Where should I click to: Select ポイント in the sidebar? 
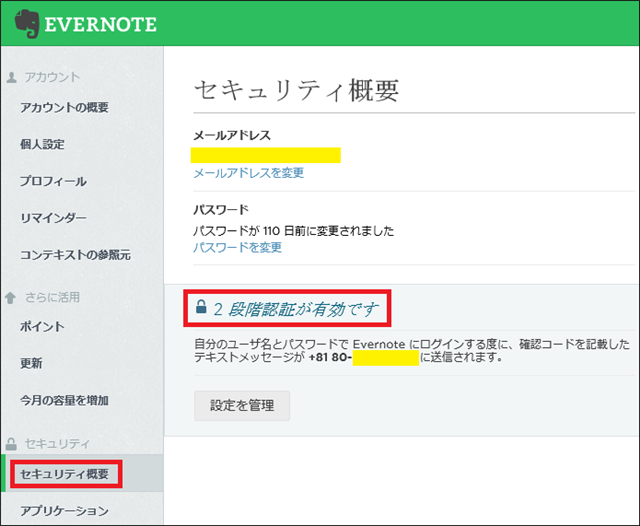click(42, 326)
